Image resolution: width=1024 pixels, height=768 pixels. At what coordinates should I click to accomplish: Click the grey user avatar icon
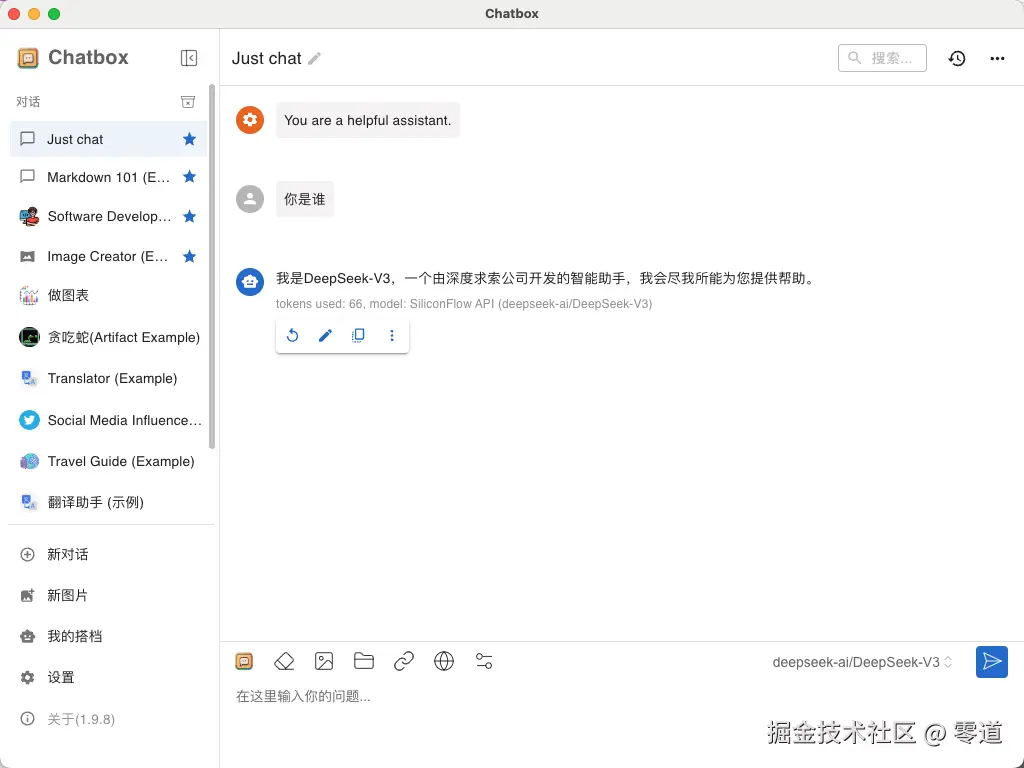pos(250,199)
